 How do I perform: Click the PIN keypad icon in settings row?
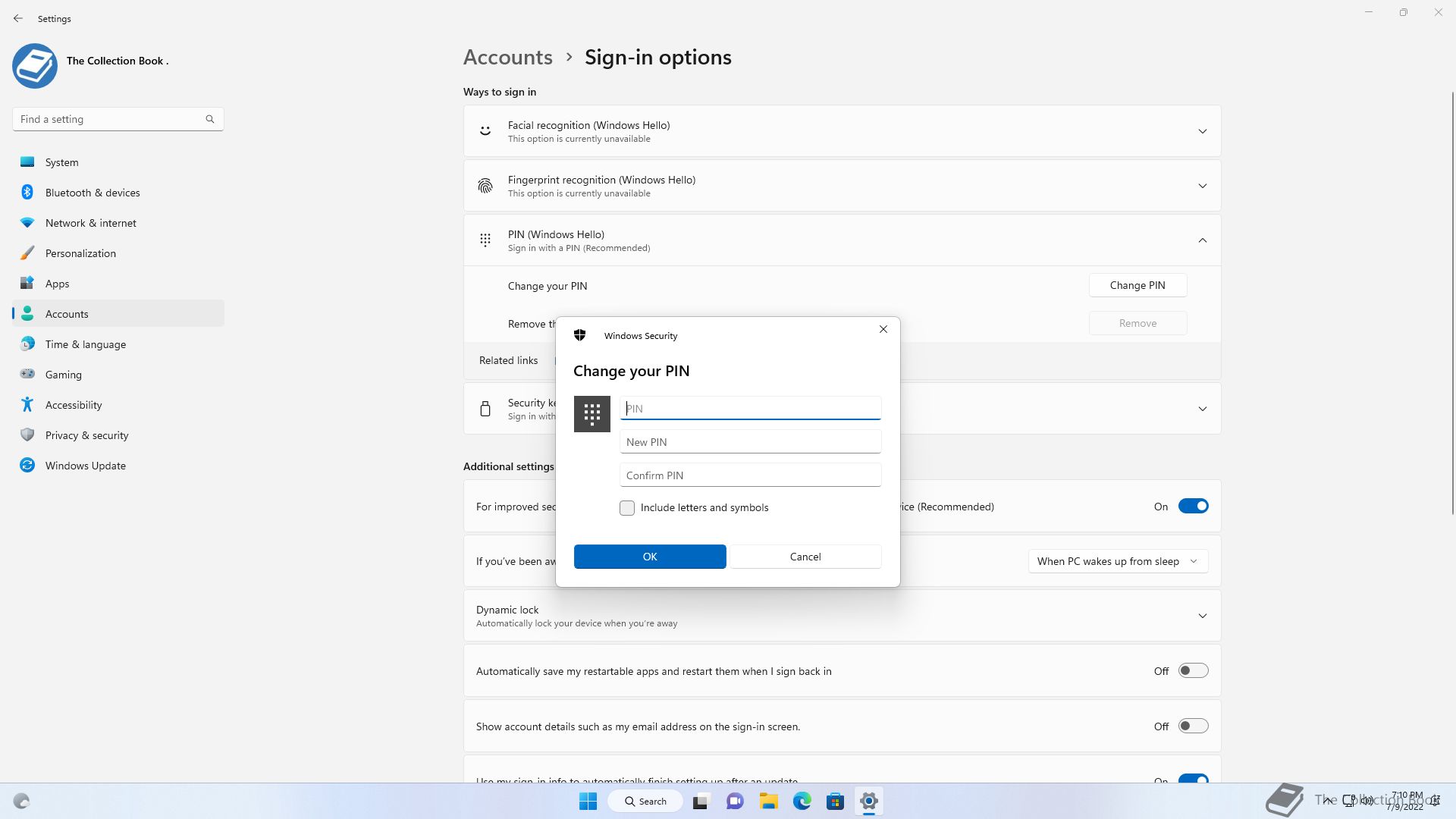(485, 240)
